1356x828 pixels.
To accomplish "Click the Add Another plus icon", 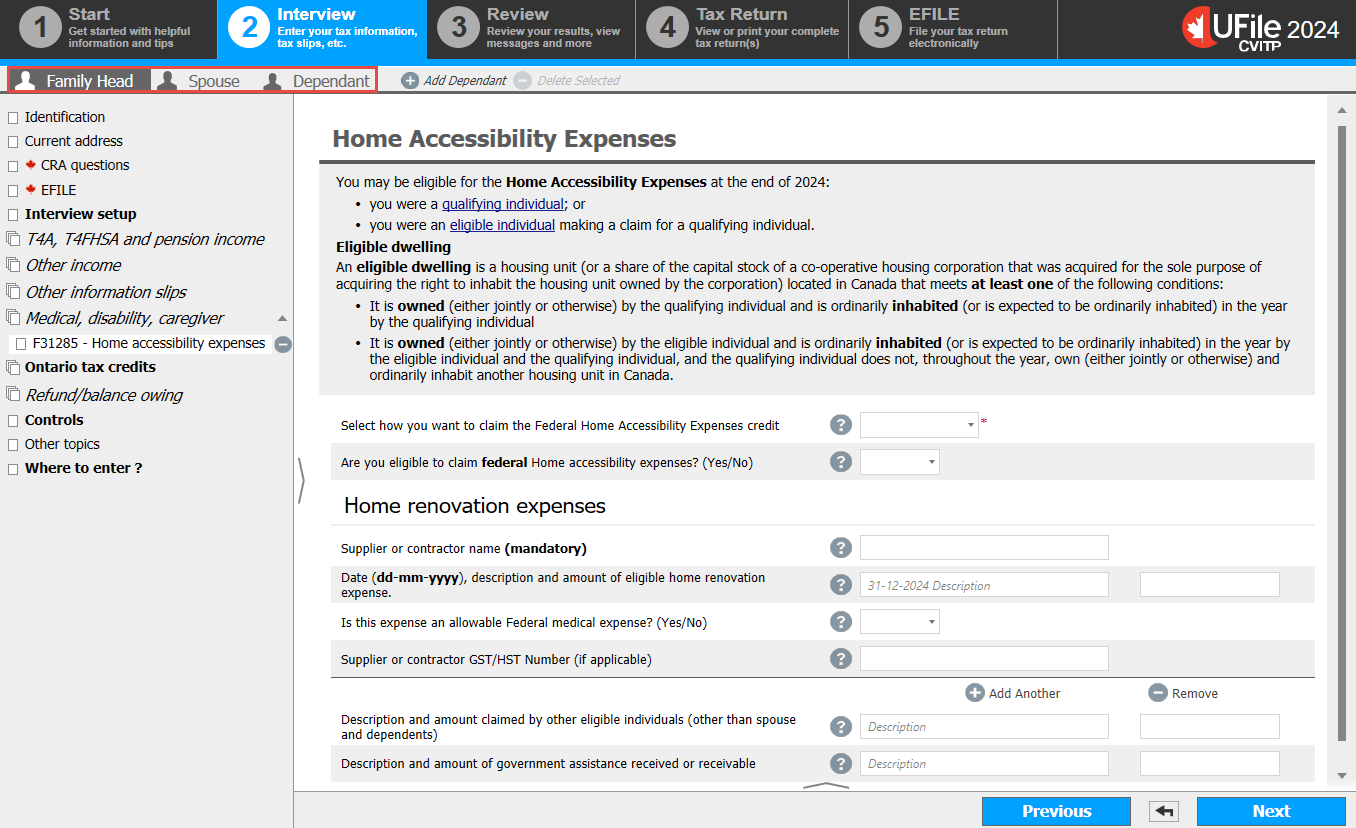I will click(975, 693).
